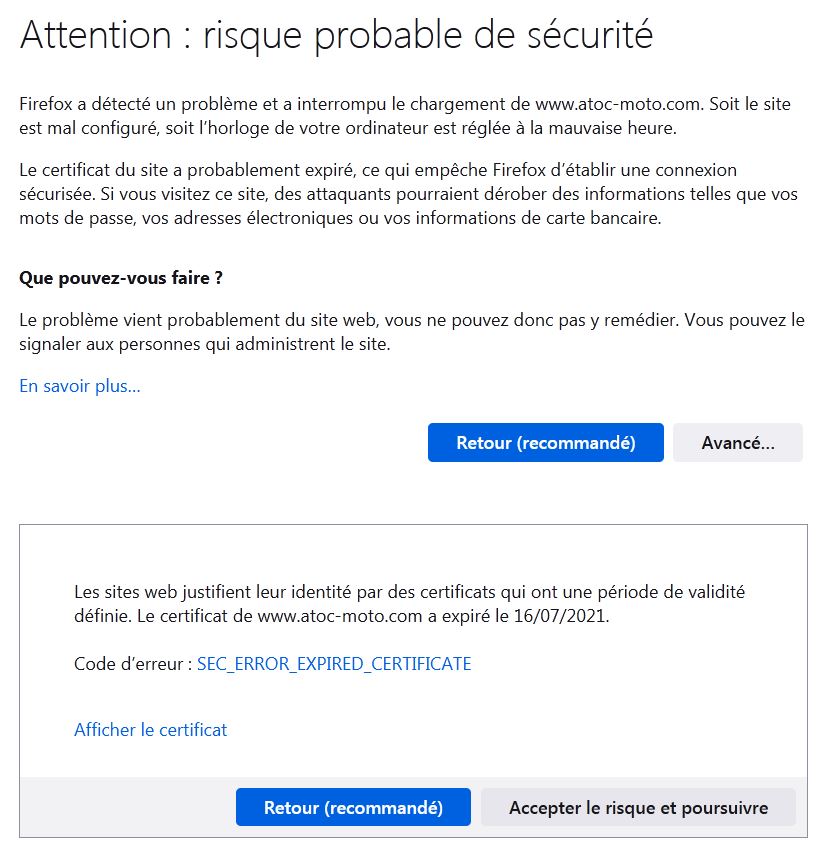Choose "Accepter le risque et poursuivre"

(638, 808)
